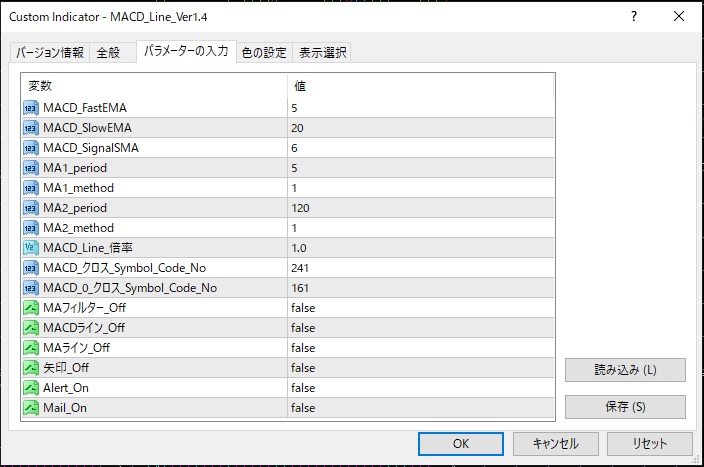704x467 pixels.
Task: Switch to the バージョン情報 tab
Action: click(x=50, y=53)
